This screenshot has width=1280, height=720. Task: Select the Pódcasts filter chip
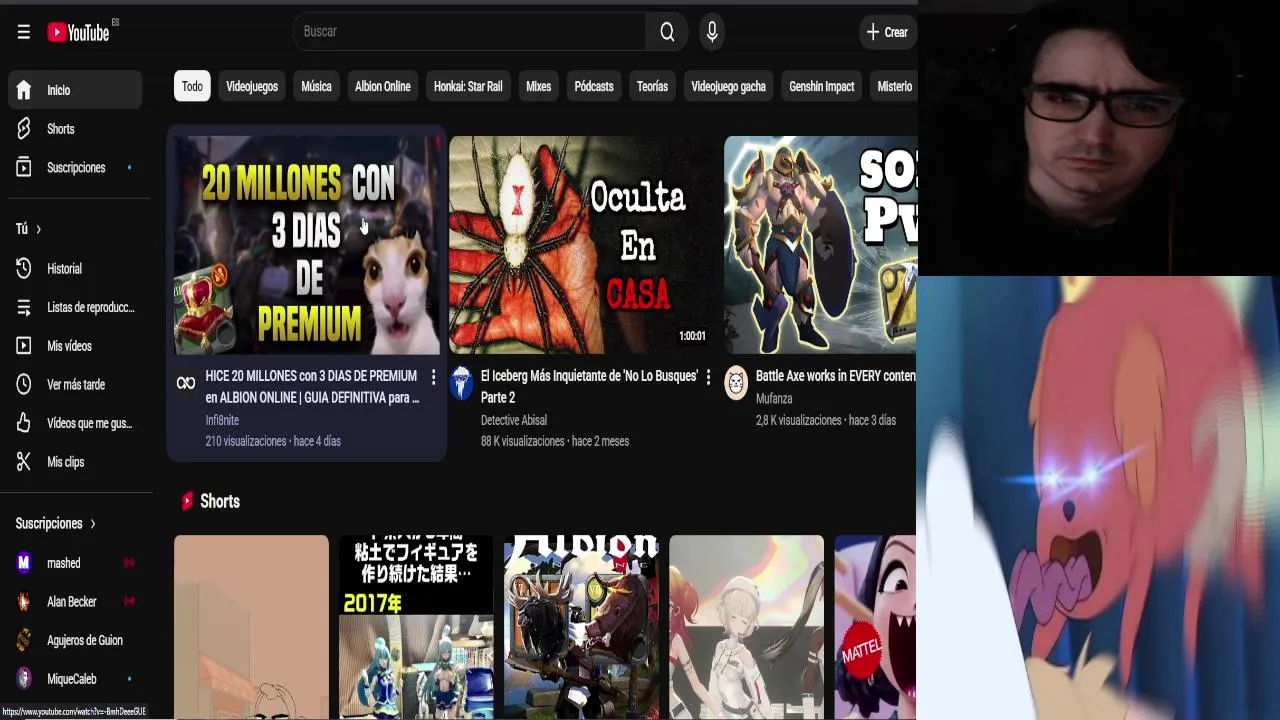coord(594,86)
